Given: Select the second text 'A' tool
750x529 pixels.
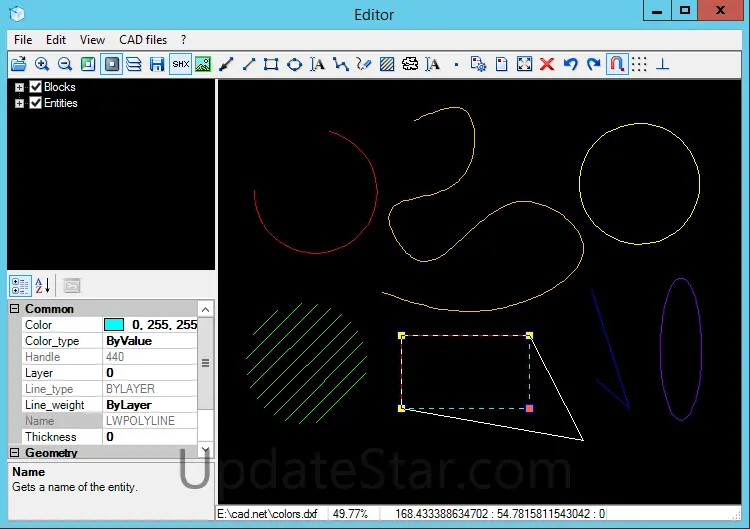Looking at the screenshot, I should (x=432, y=64).
